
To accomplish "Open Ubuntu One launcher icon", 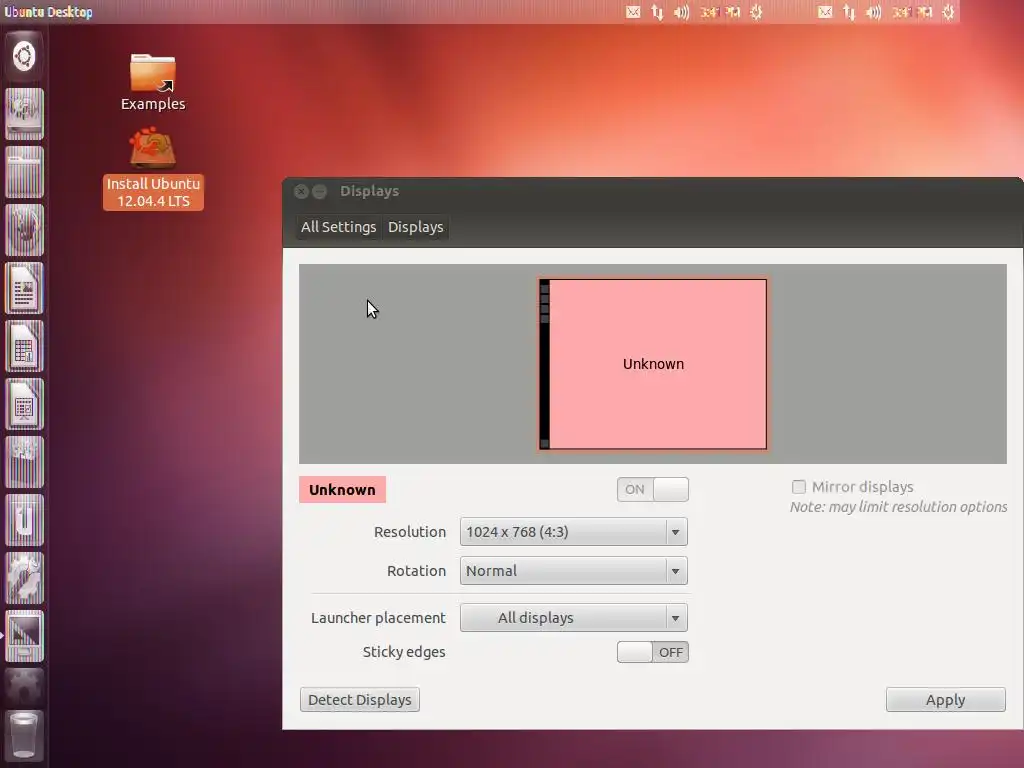I will click(x=24, y=520).
